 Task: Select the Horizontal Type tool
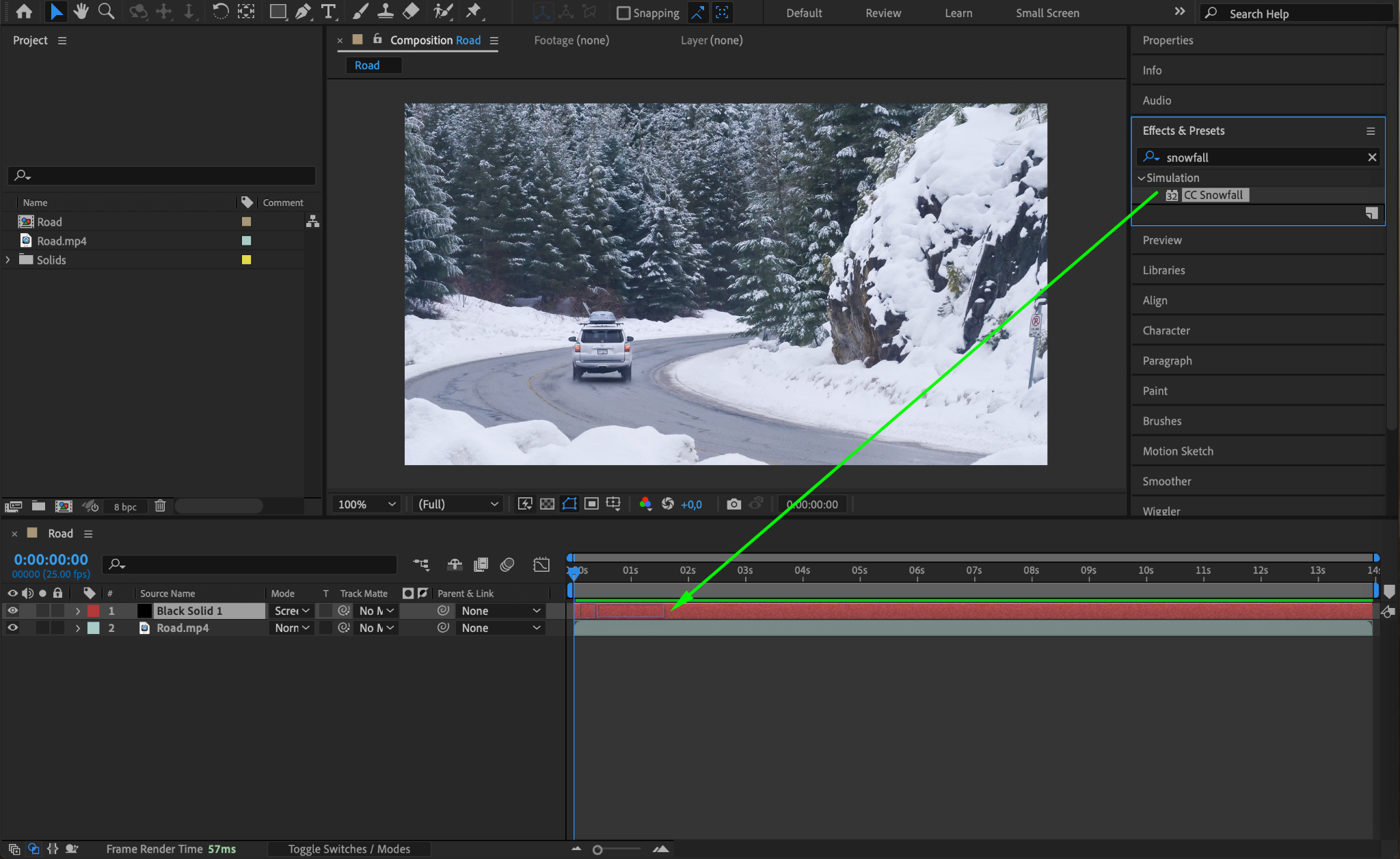coord(329,12)
